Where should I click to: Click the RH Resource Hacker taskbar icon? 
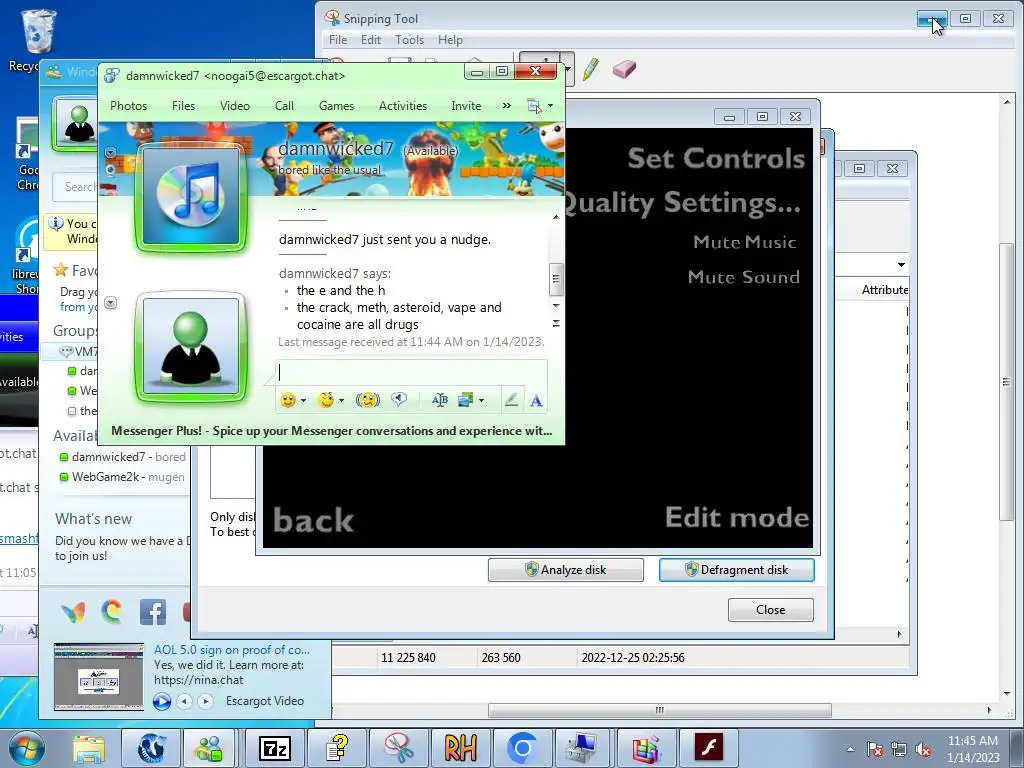(460, 749)
